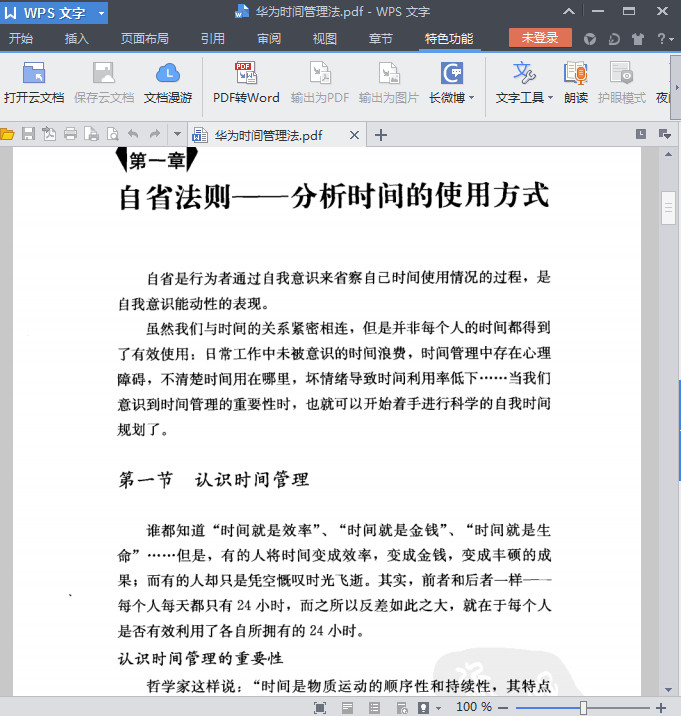681x716 pixels.
Task: Click the 长微博 icon
Action: click(452, 73)
